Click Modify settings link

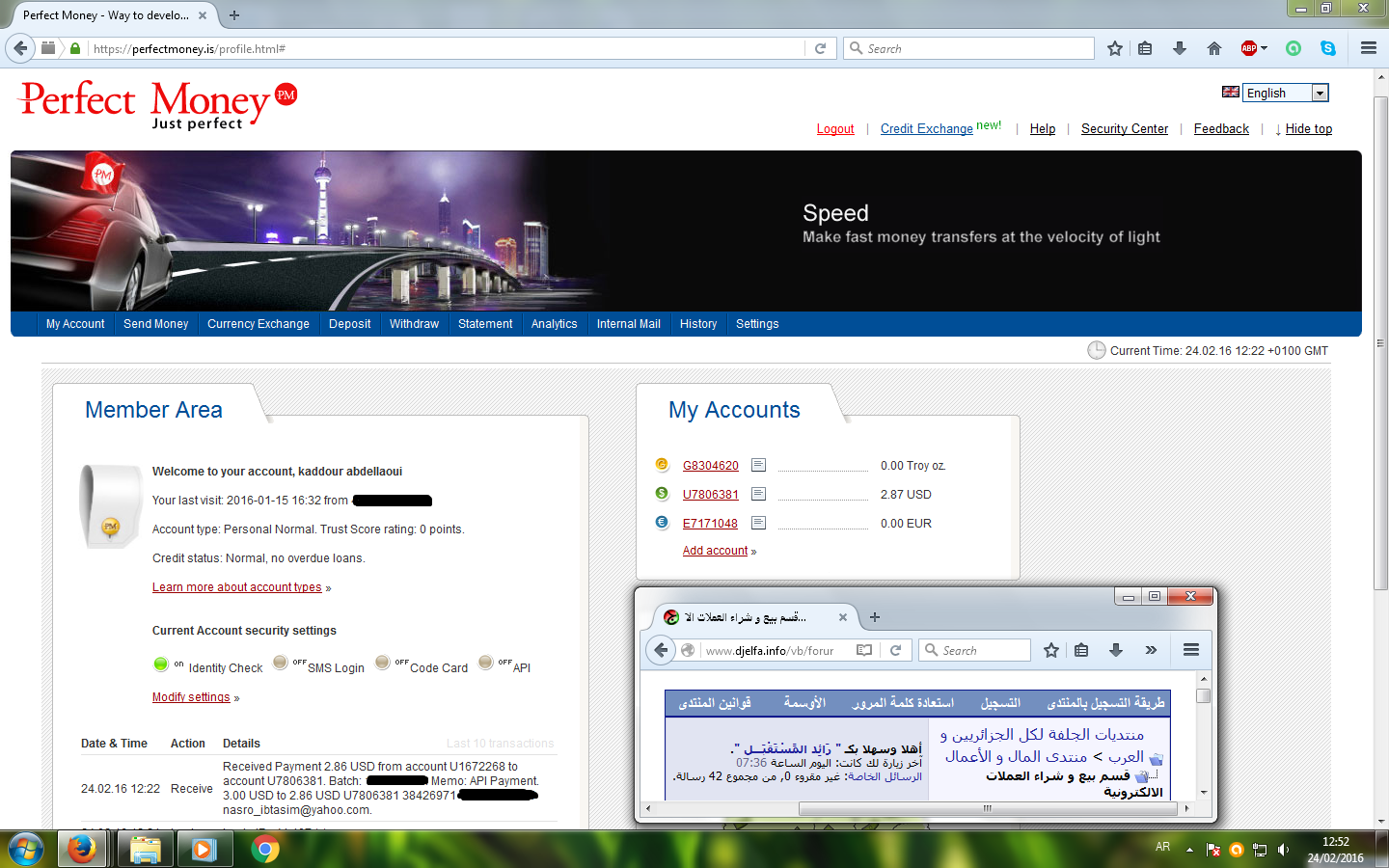tap(191, 697)
